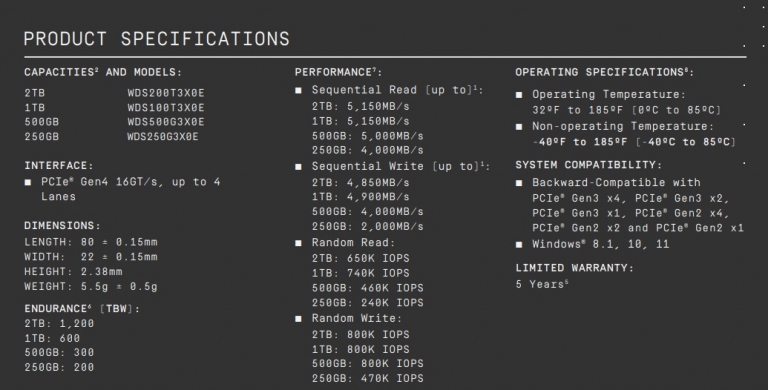This screenshot has width=768, height=390.
Task: Click model number WDS200T3X0E
Action: (x=166, y=93)
